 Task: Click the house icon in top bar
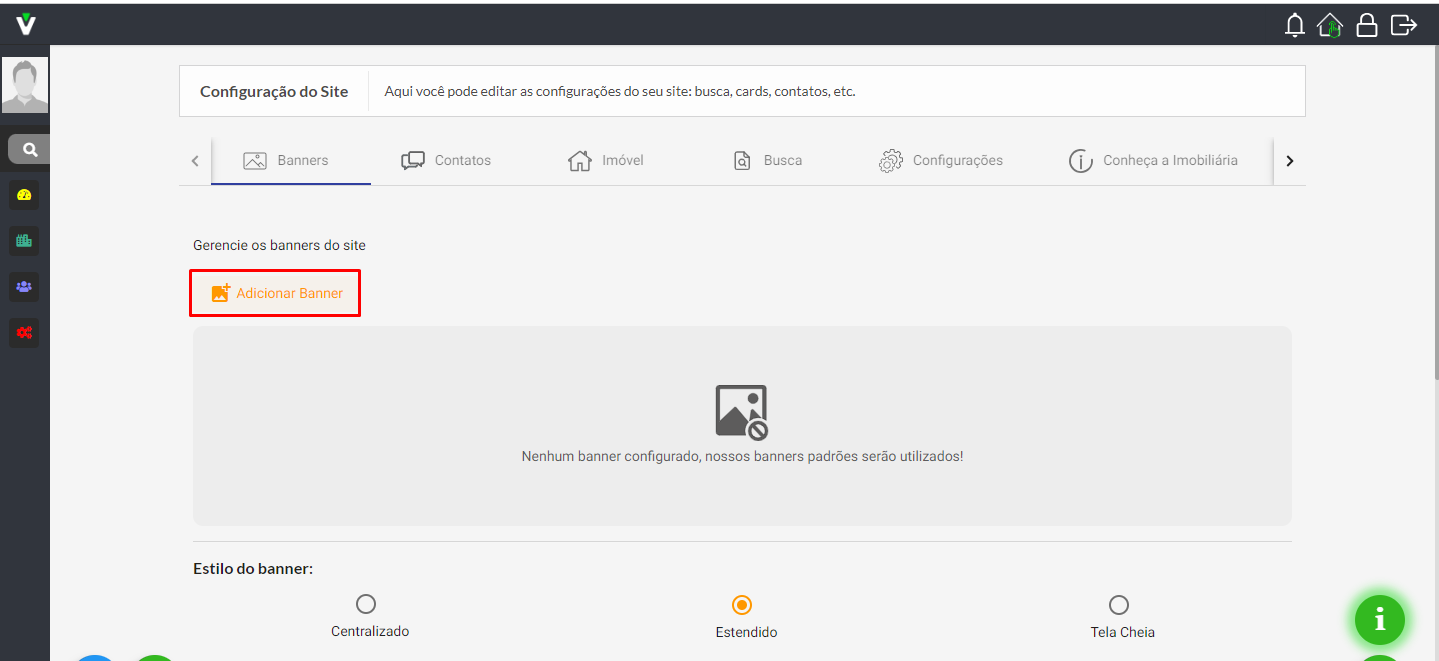pos(1329,25)
